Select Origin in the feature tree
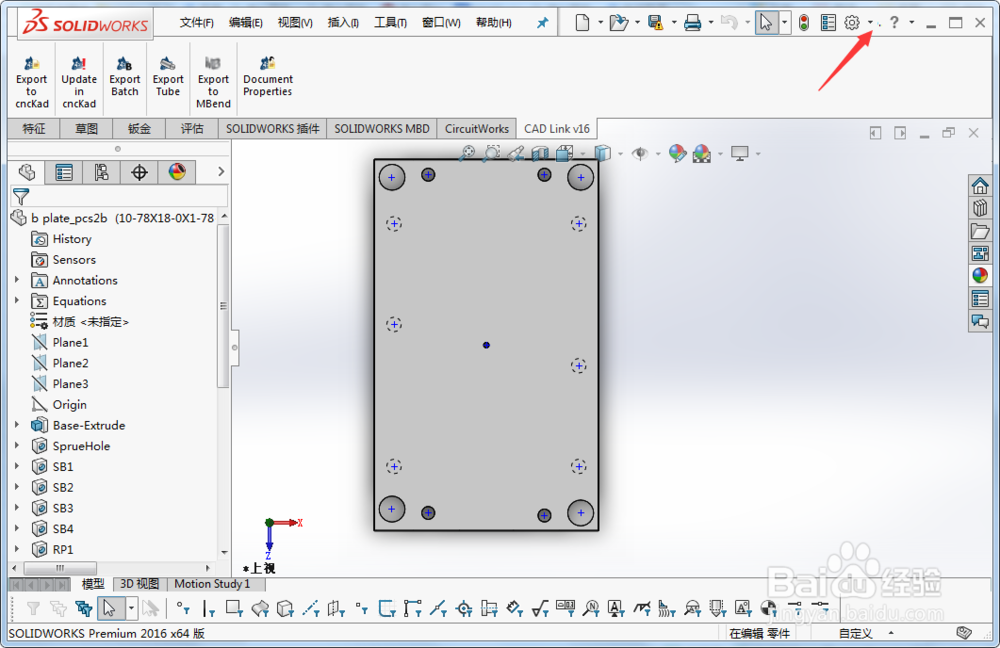Viewport: 1000px width, 648px height. click(x=70, y=404)
